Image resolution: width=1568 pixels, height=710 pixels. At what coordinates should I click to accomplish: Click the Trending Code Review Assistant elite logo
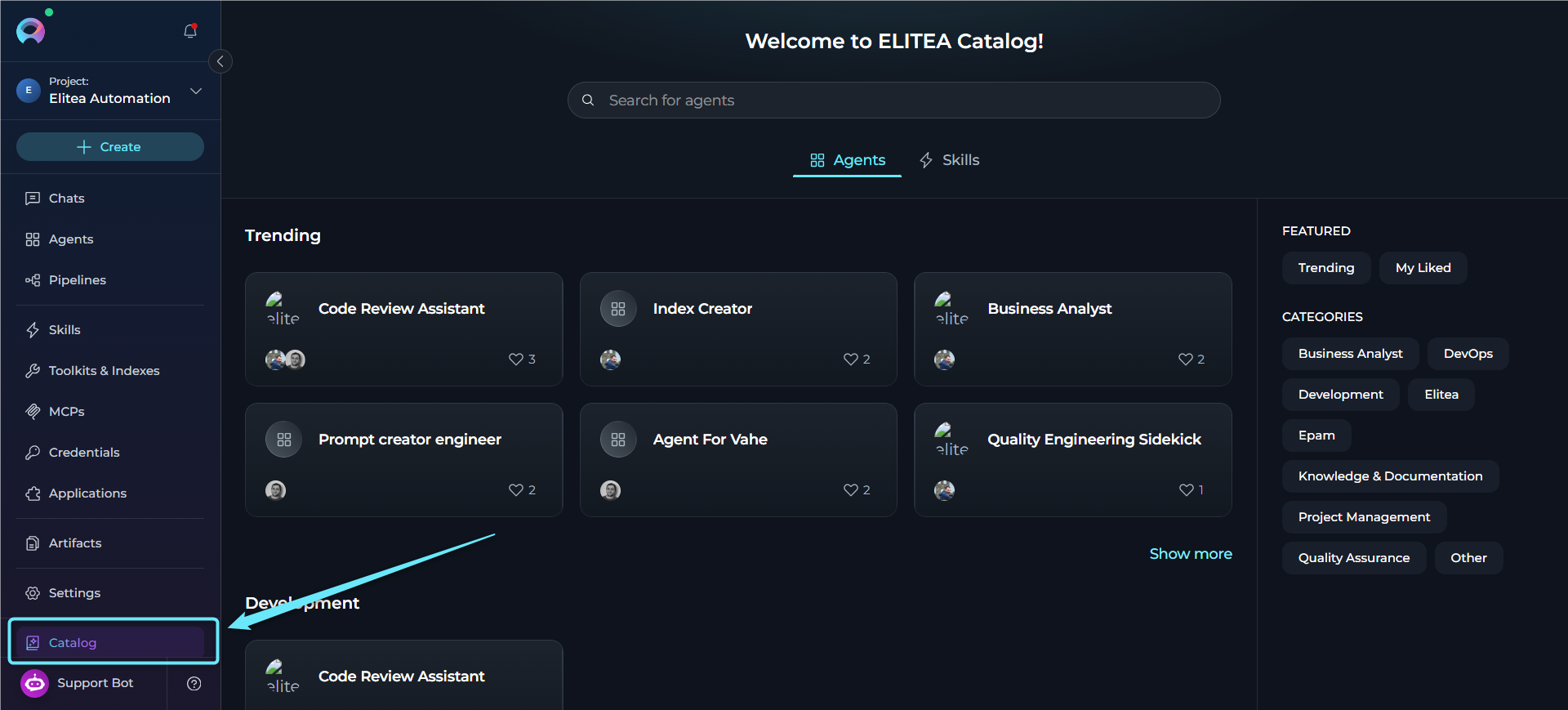283,309
